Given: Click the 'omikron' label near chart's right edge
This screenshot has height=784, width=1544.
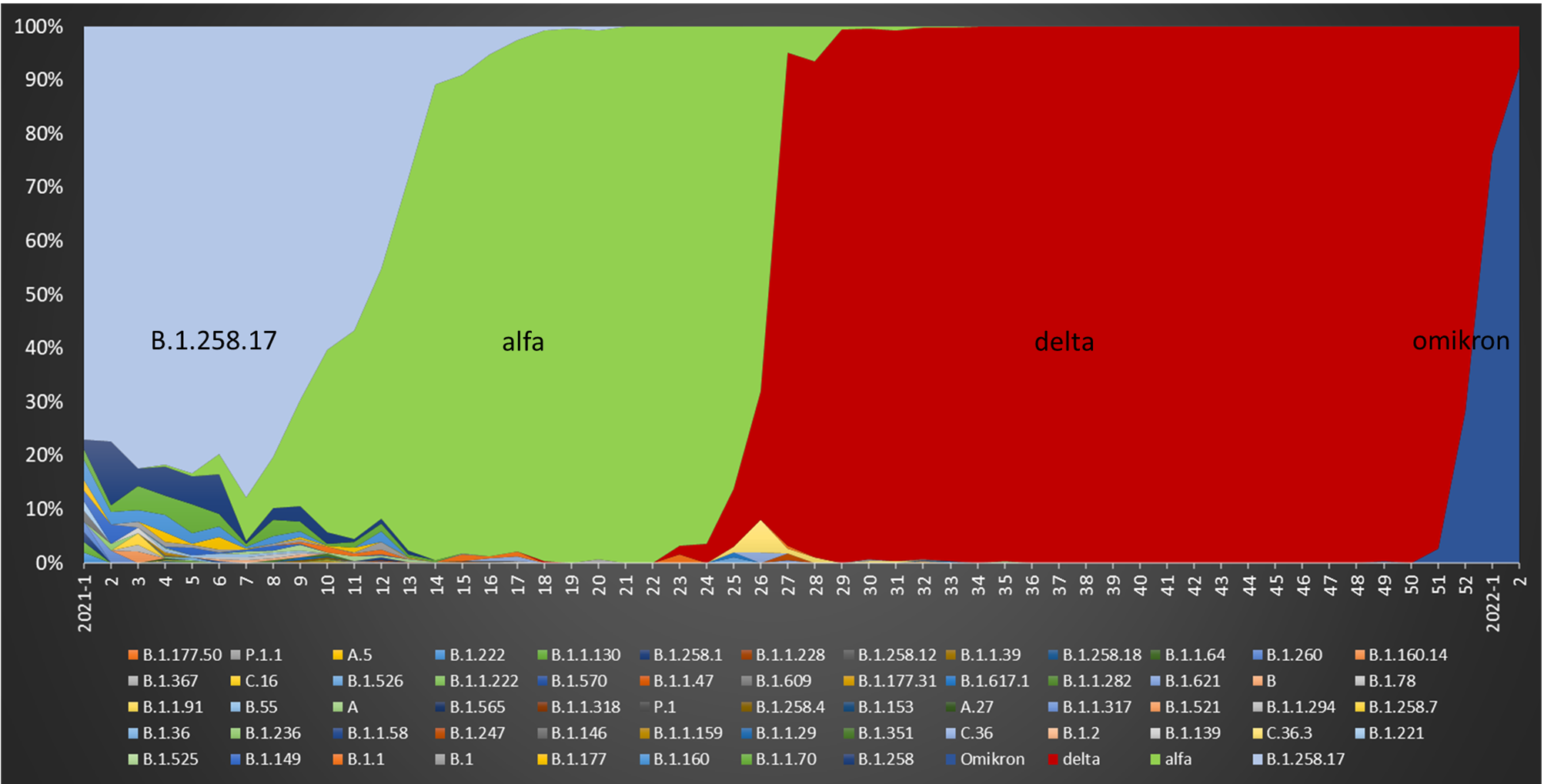Looking at the screenshot, I should (1460, 340).
